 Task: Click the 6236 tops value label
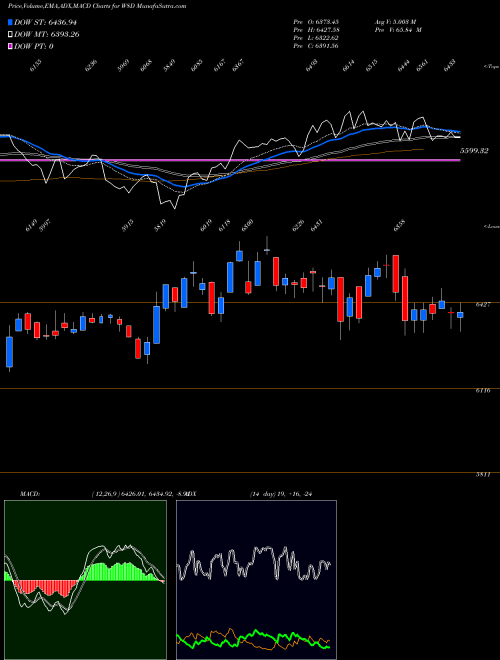point(91,66)
